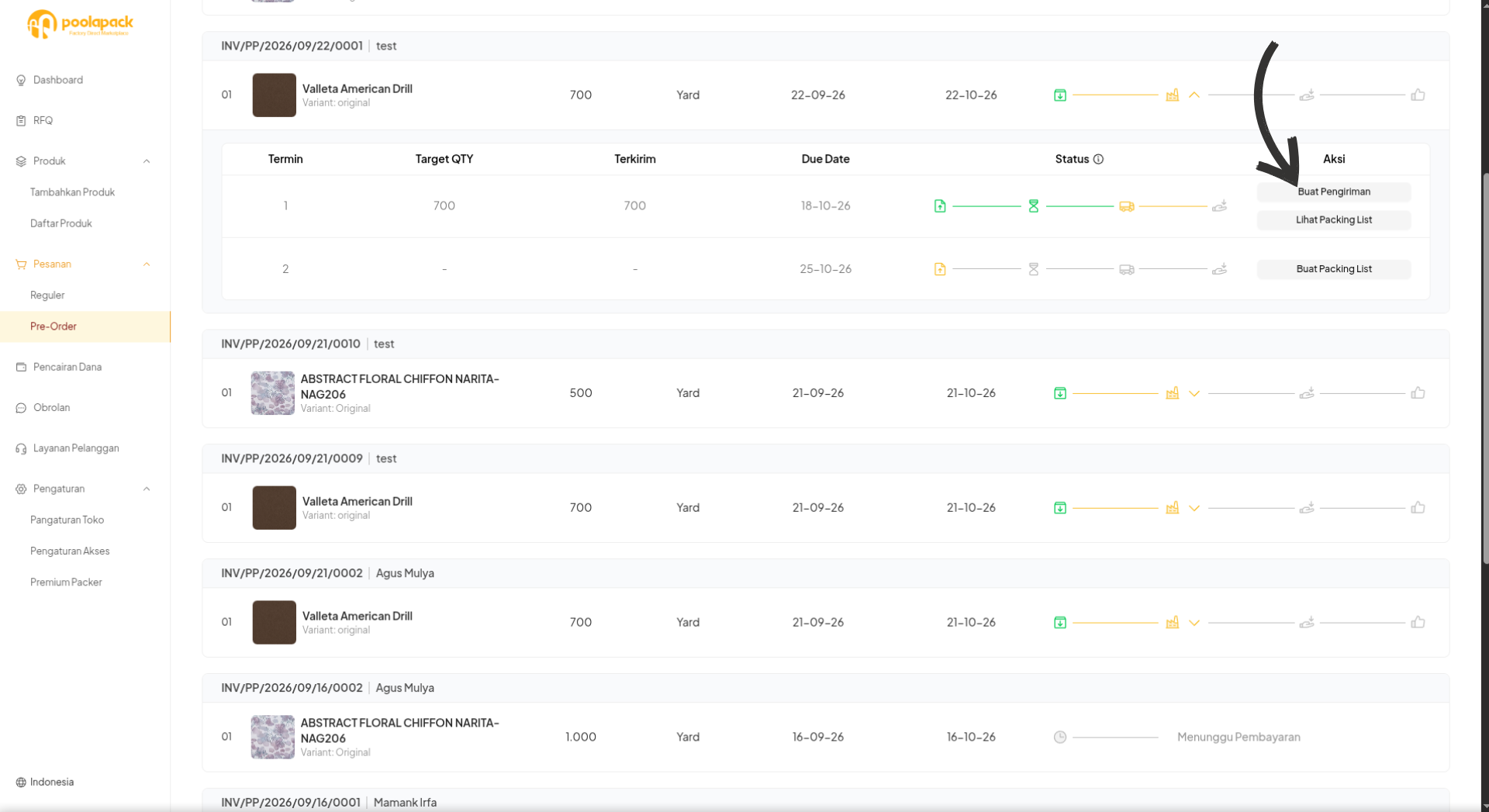Expand termin details for invoice 09/21/0010
1489x812 pixels.
pyautogui.click(x=1194, y=393)
